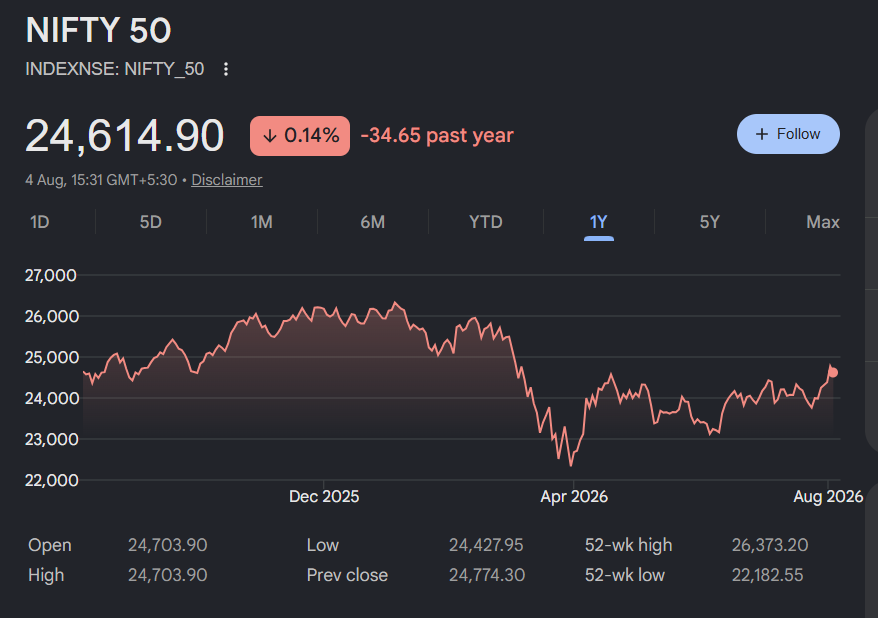Click the 'Open' stat label
The height and width of the screenshot is (618, 878).
[x=50, y=545]
